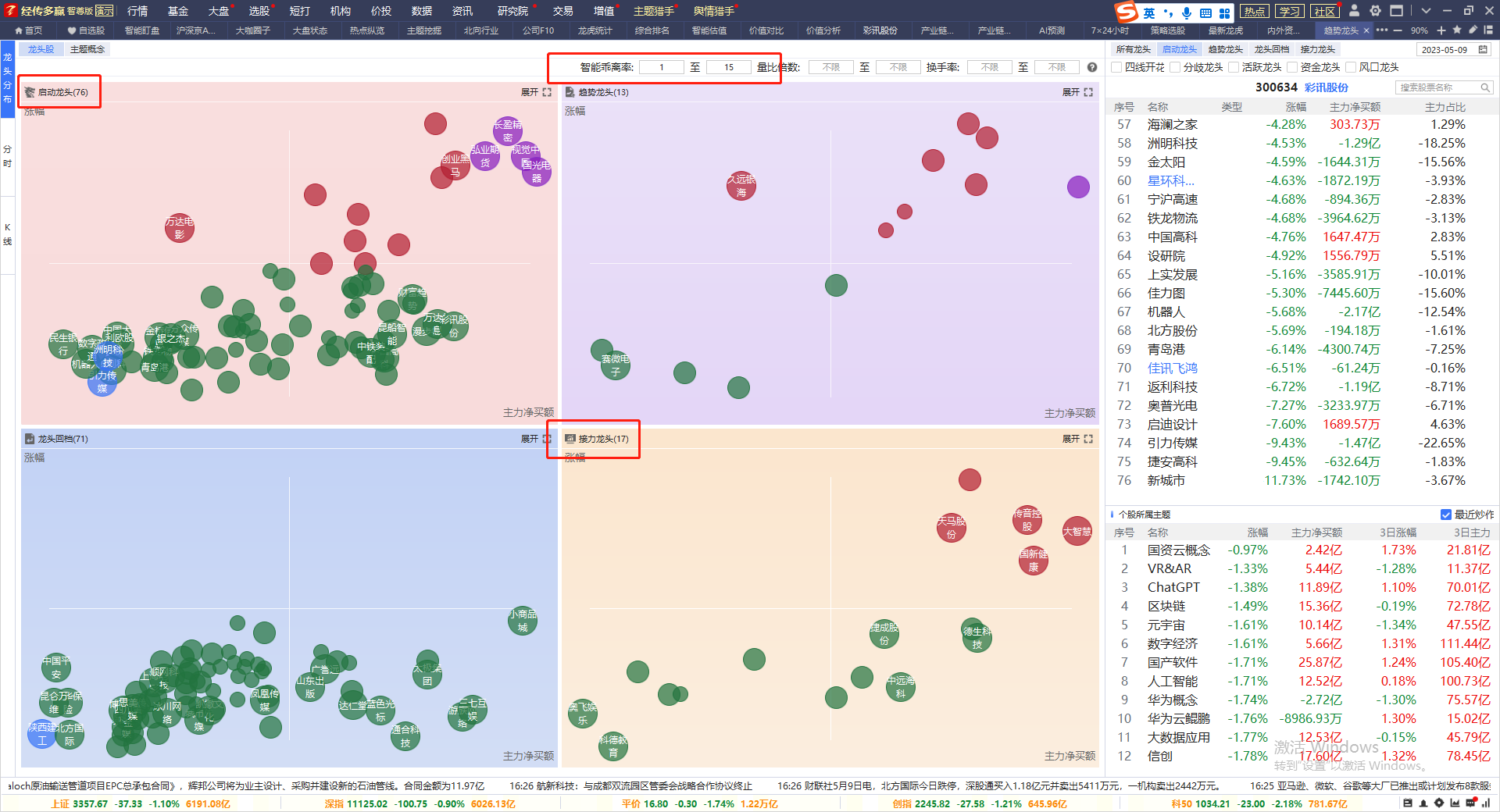Screen dimensions: 1500x812
Task: Enable the 分歧龙头 checkbox
Action: pyautogui.click(x=1175, y=67)
